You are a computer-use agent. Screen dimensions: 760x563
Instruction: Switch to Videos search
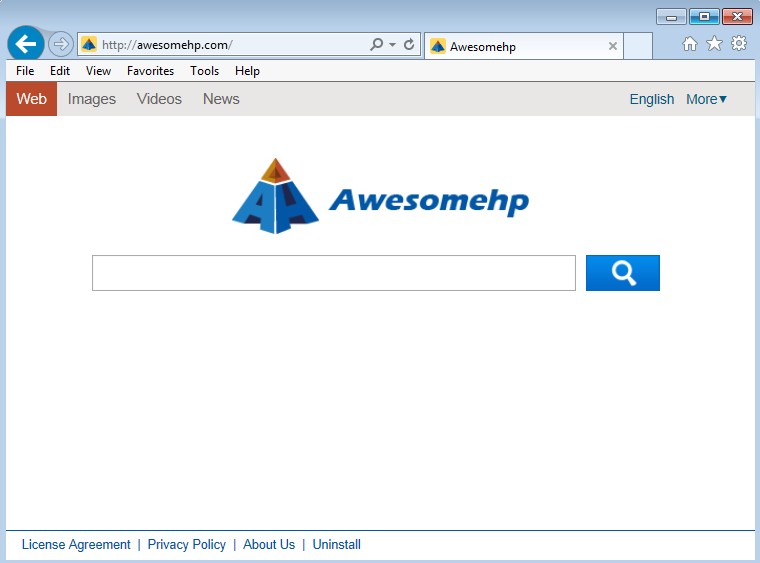(159, 99)
